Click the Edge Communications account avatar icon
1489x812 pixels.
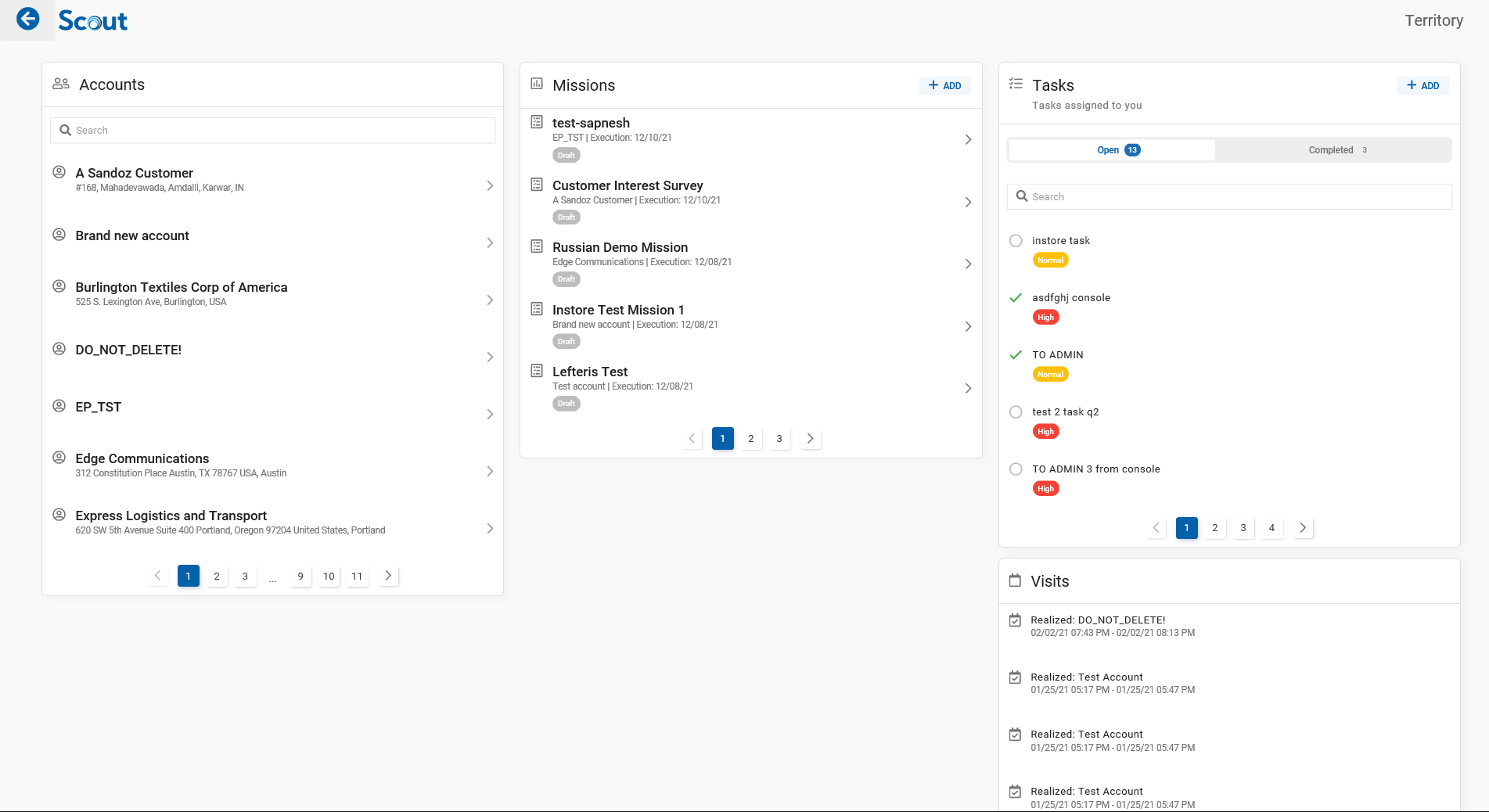tap(59, 457)
